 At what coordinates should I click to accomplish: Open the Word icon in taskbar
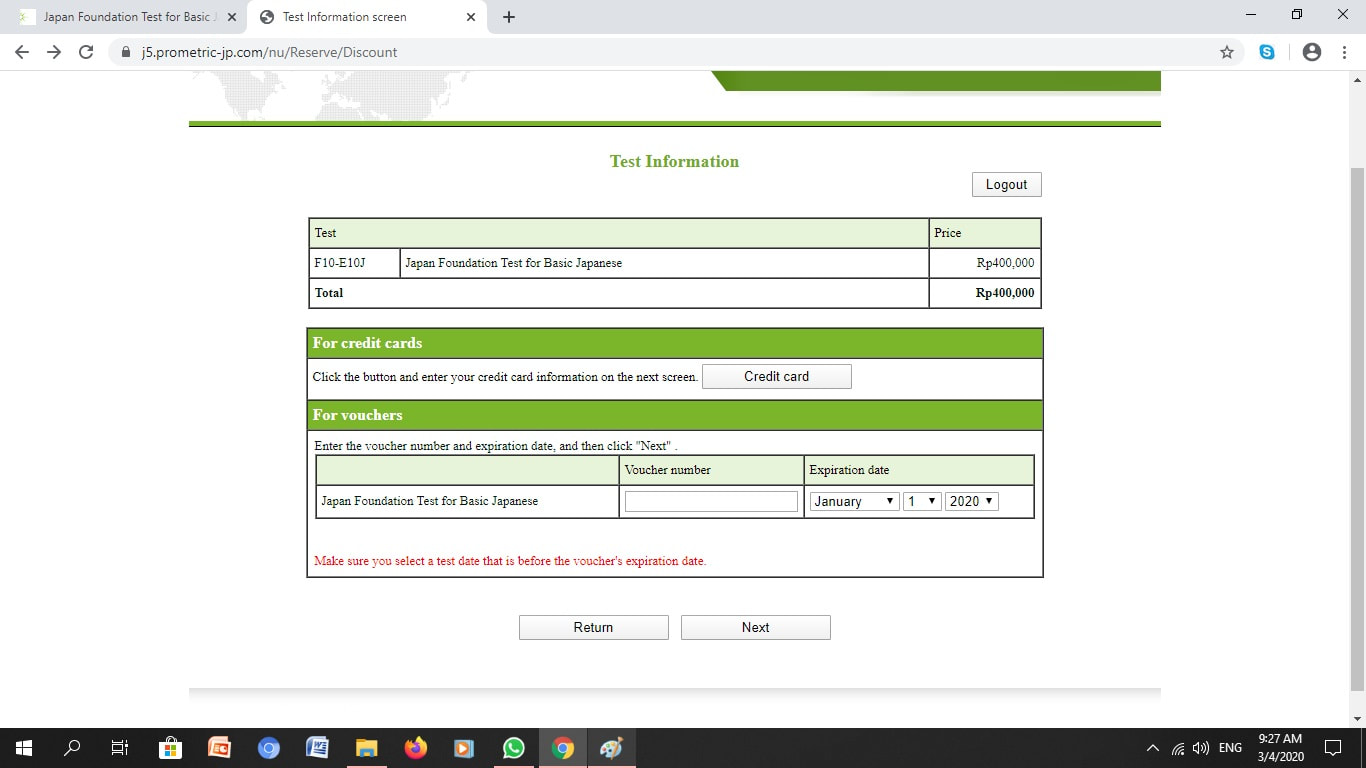tap(318, 748)
